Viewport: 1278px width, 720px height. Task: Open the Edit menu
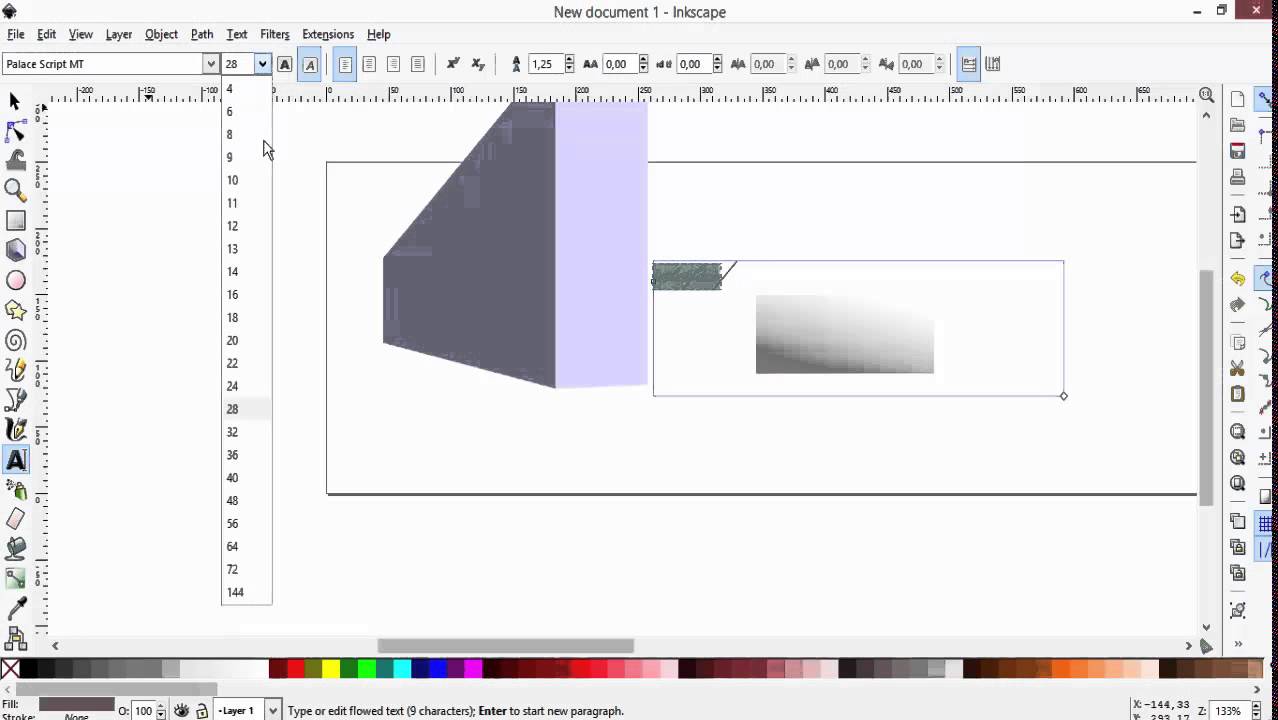tap(47, 34)
